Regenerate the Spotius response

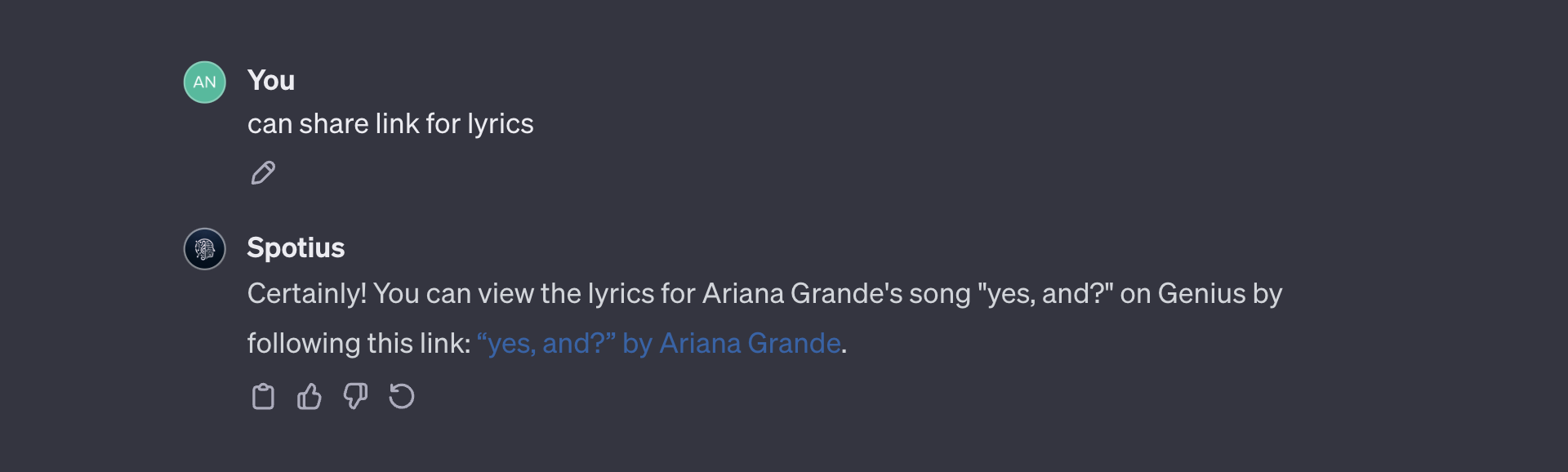[401, 397]
